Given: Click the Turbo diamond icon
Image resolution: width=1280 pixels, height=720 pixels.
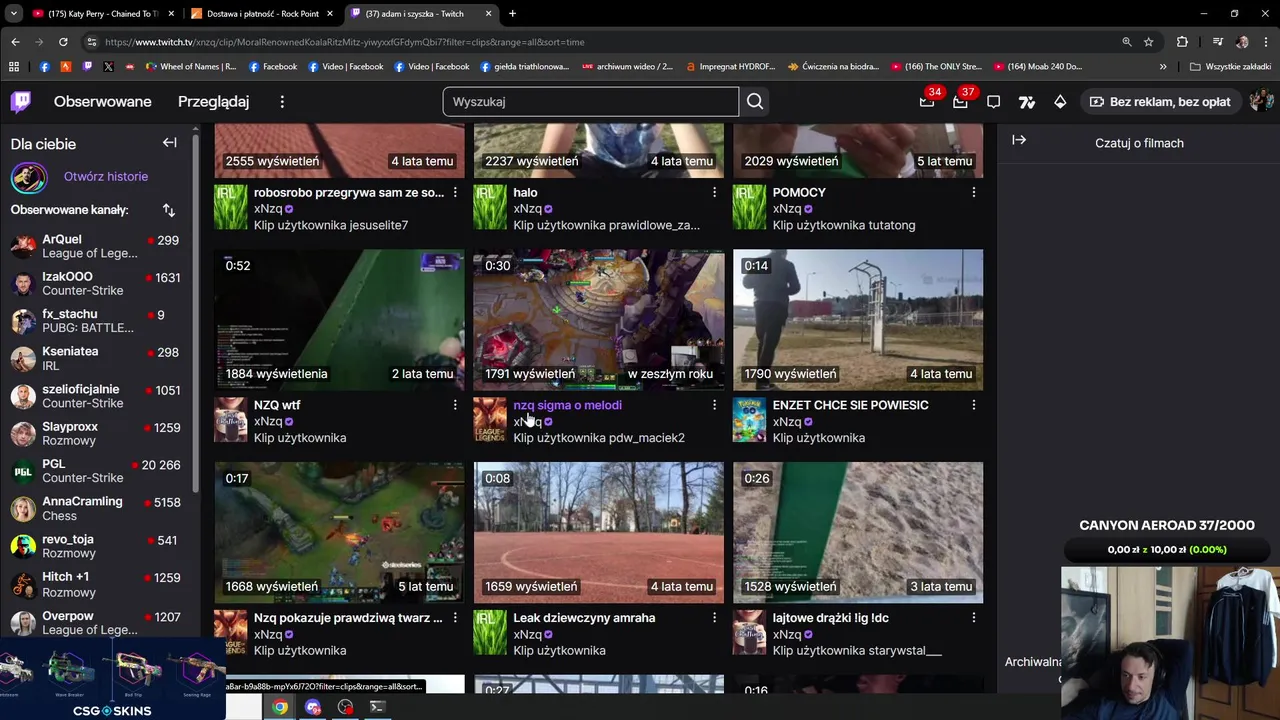Looking at the screenshot, I should tap(1060, 102).
